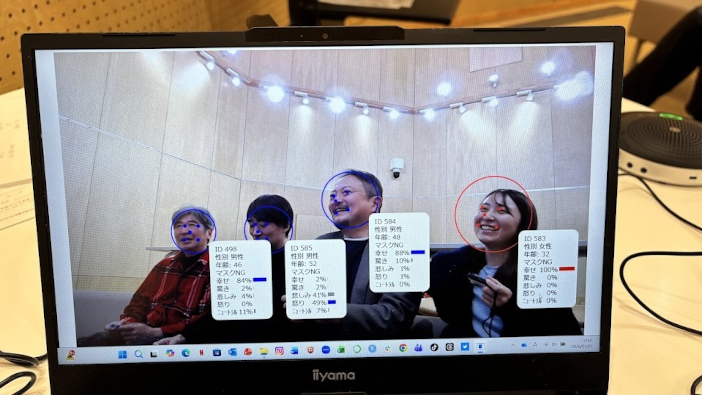The width and height of the screenshot is (702, 395).
Task: Open the red N Netflix icon
Action: pyautogui.click(x=201, y=352)
